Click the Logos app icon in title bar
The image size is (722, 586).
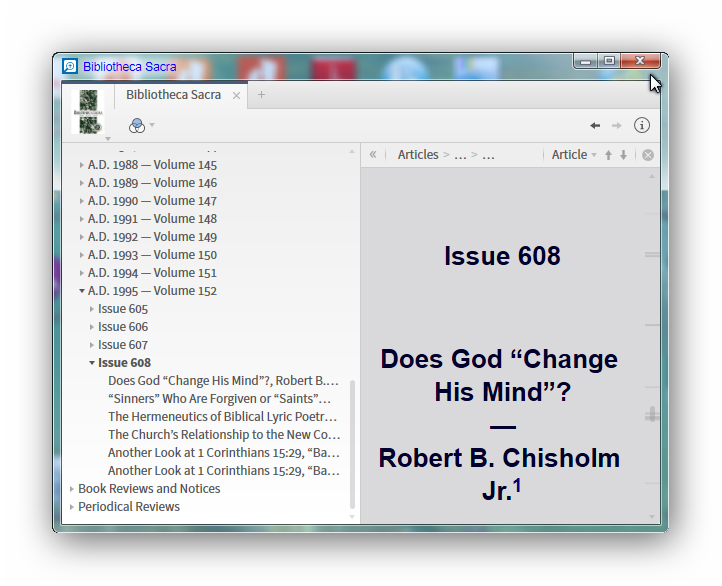point(70,66)
